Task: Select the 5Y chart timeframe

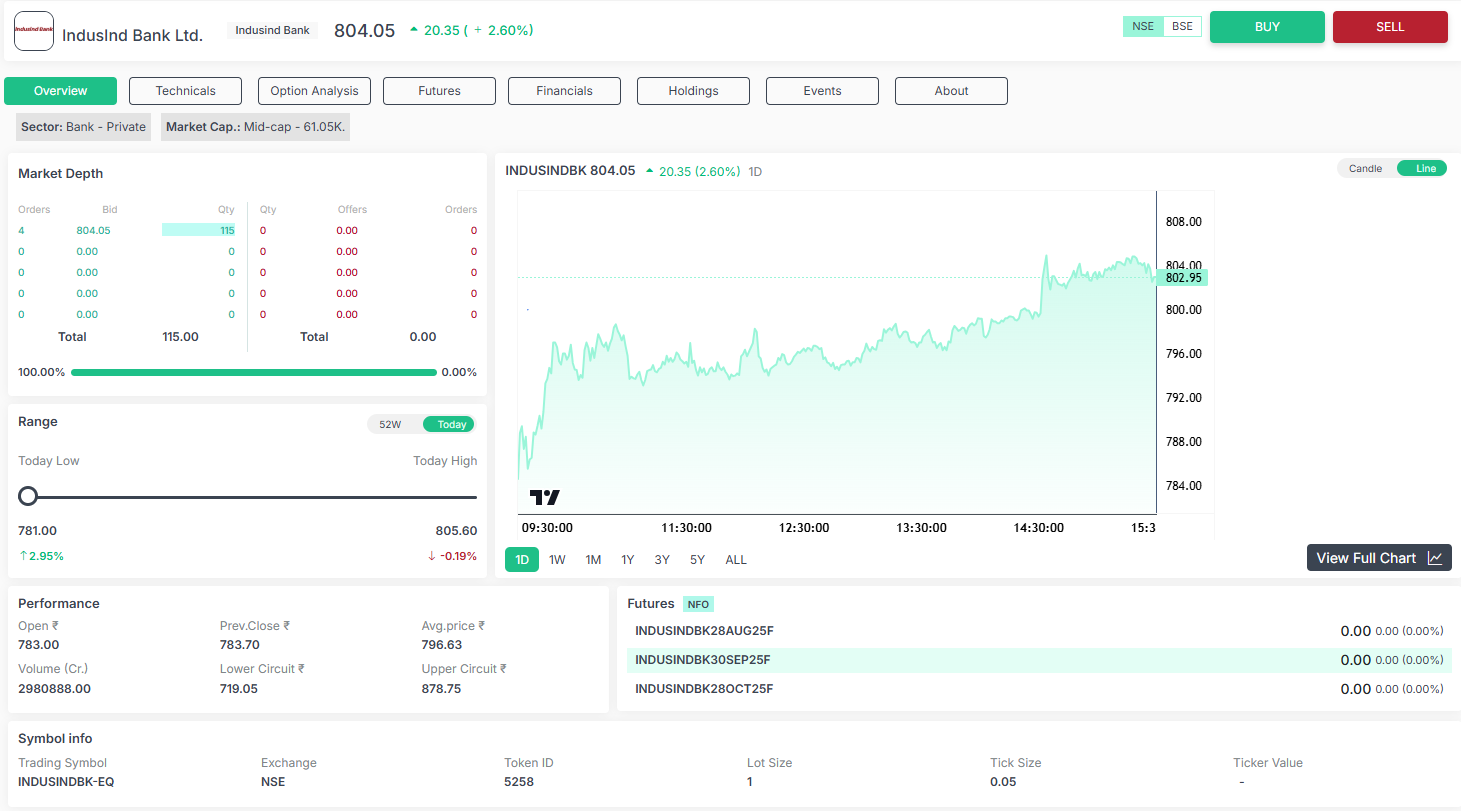Action: [697, 560]
